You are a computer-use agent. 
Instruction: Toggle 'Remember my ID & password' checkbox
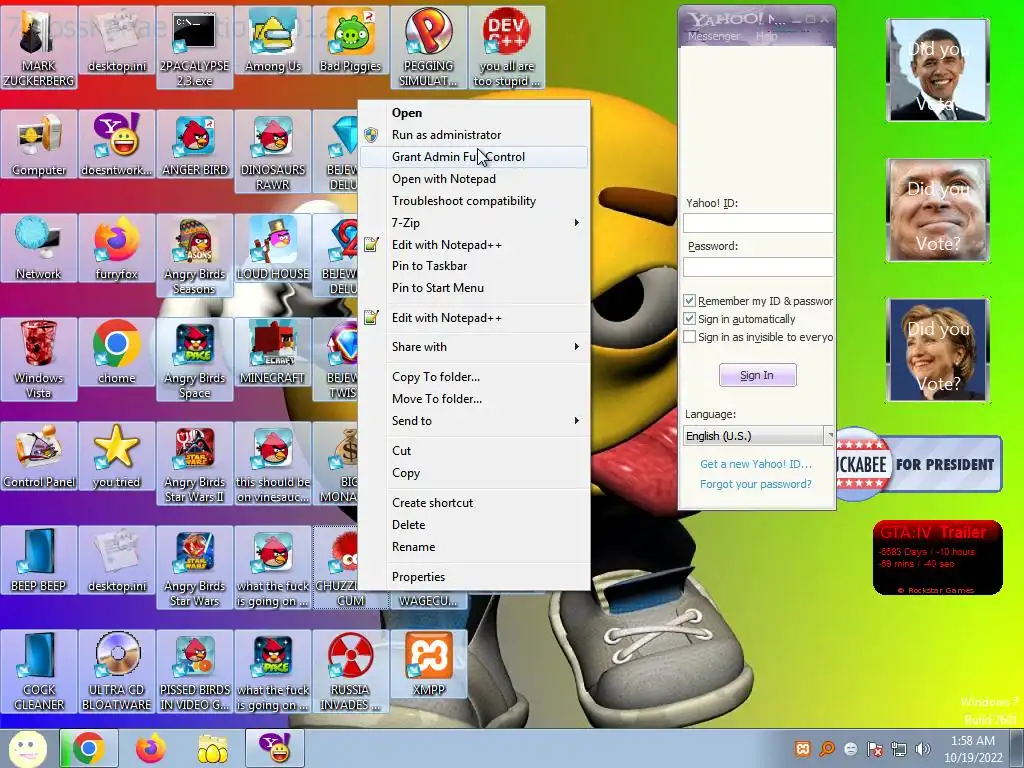point(689,300)
